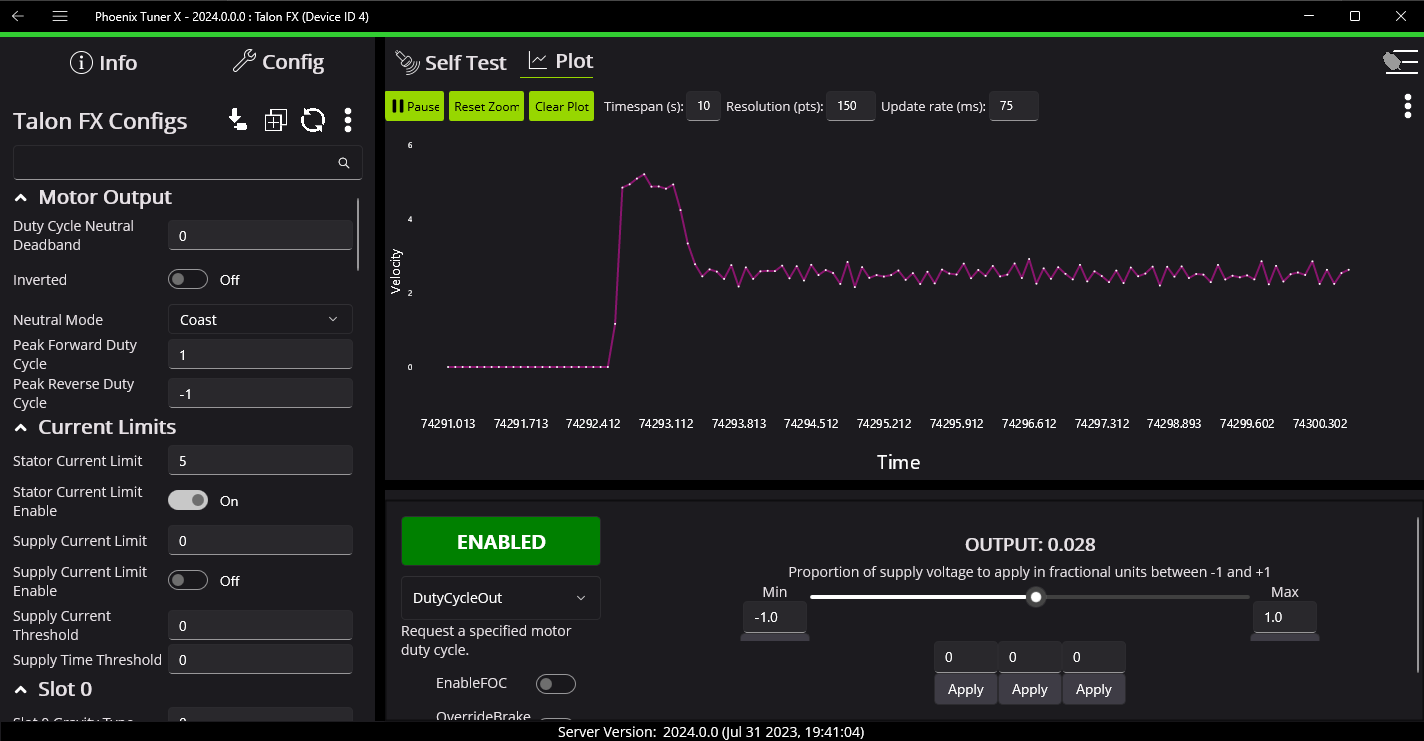This screenshot has width=1424, height=741.
Task: Open the DutyCycleOut control mode dropdown
Action: (x=500, y=598)
